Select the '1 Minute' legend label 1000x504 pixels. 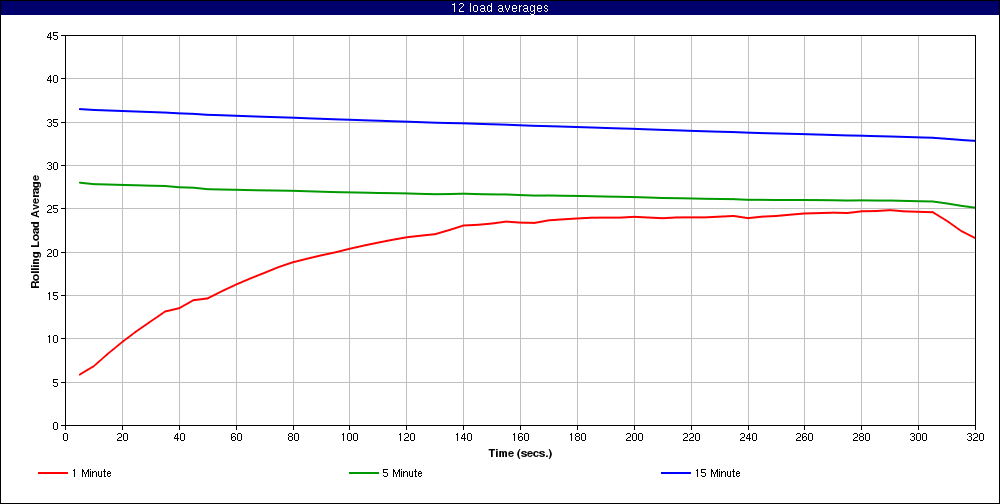(x=92, y=473)
